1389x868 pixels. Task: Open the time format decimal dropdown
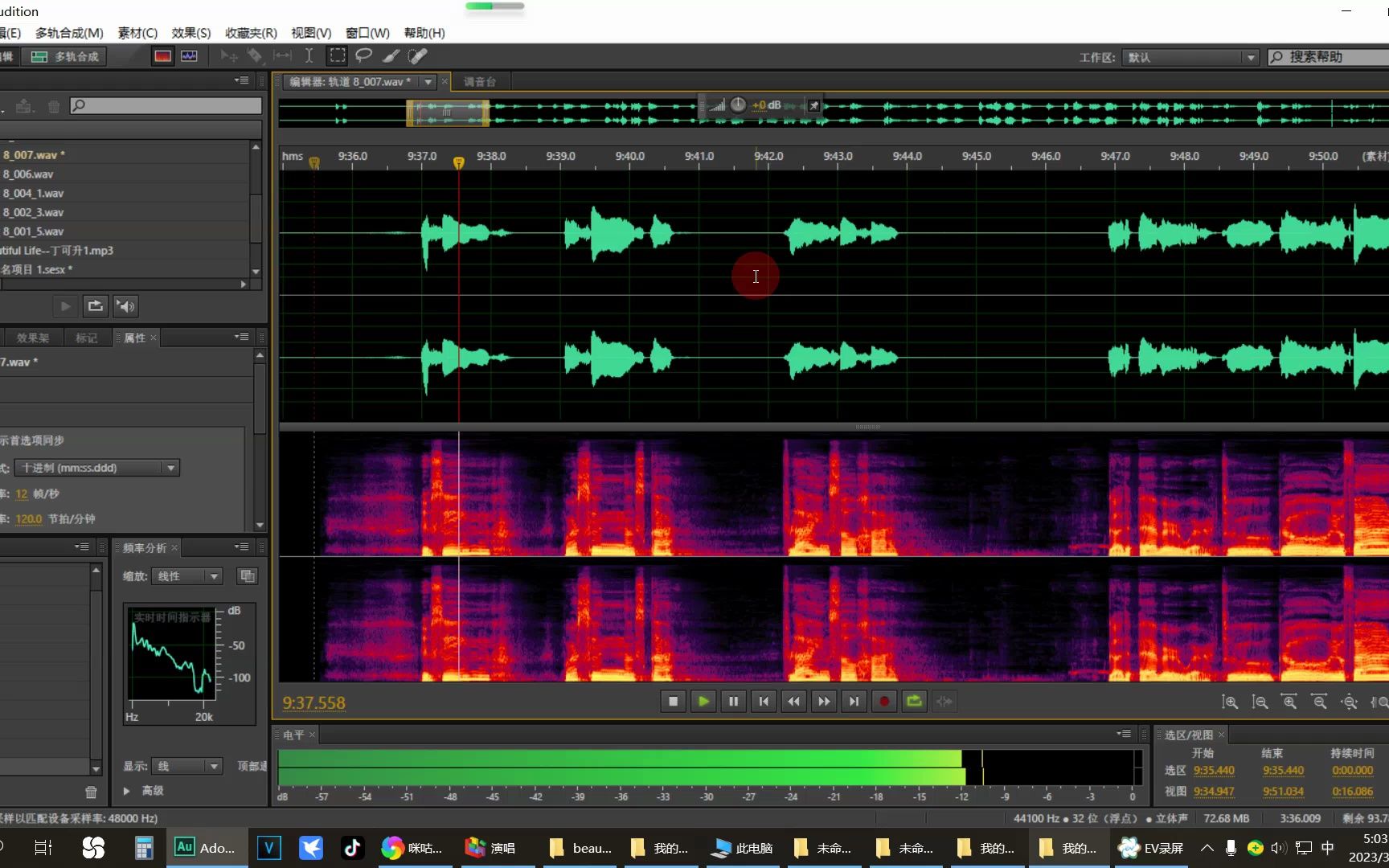pos(97,468)
